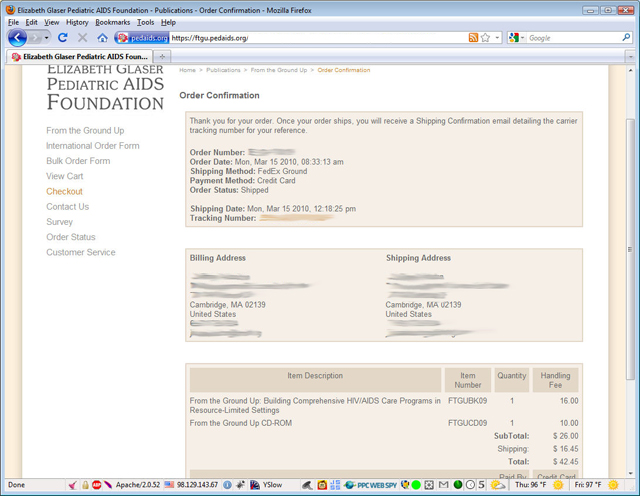Click the Adblock Plus ABP icon

[97, 485]
